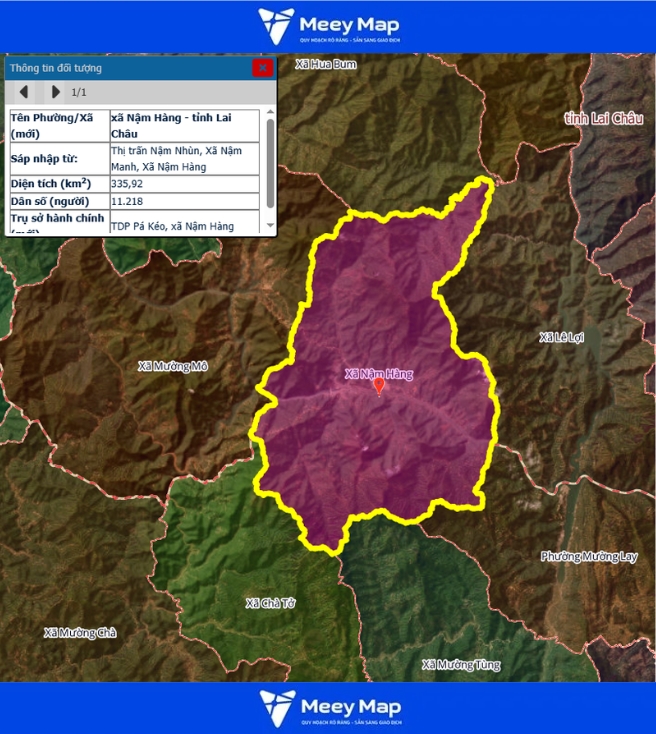Go to previous object with left arrow
The height and width of the screenshot is (734, 656).
point(24,92)
